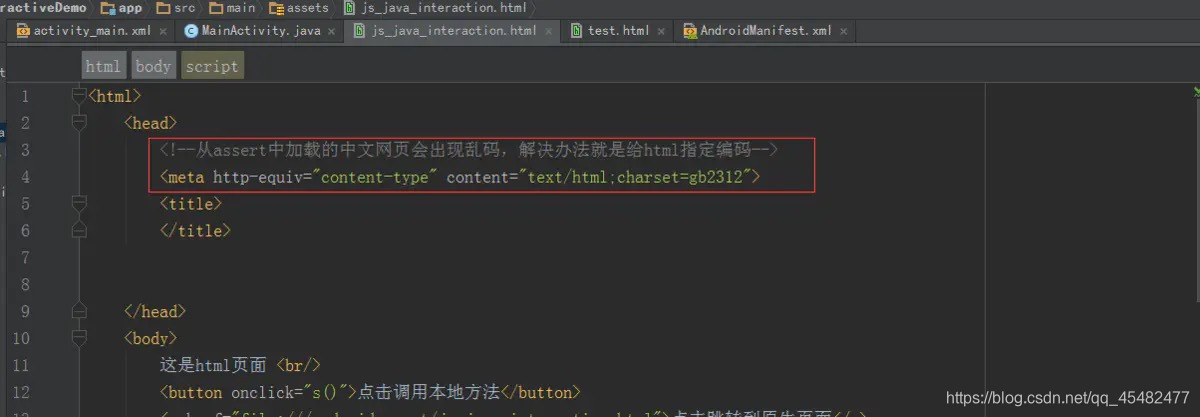Click the closing </title> tag on line 6
The image size is (1200, 417).
click(195, 231)
